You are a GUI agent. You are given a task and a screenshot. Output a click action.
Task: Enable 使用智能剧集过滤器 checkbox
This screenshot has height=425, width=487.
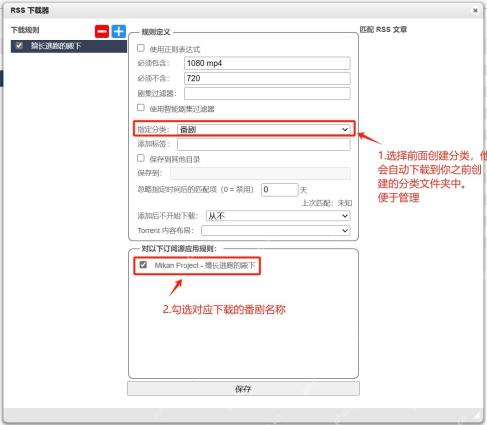[x=141, y=108]
